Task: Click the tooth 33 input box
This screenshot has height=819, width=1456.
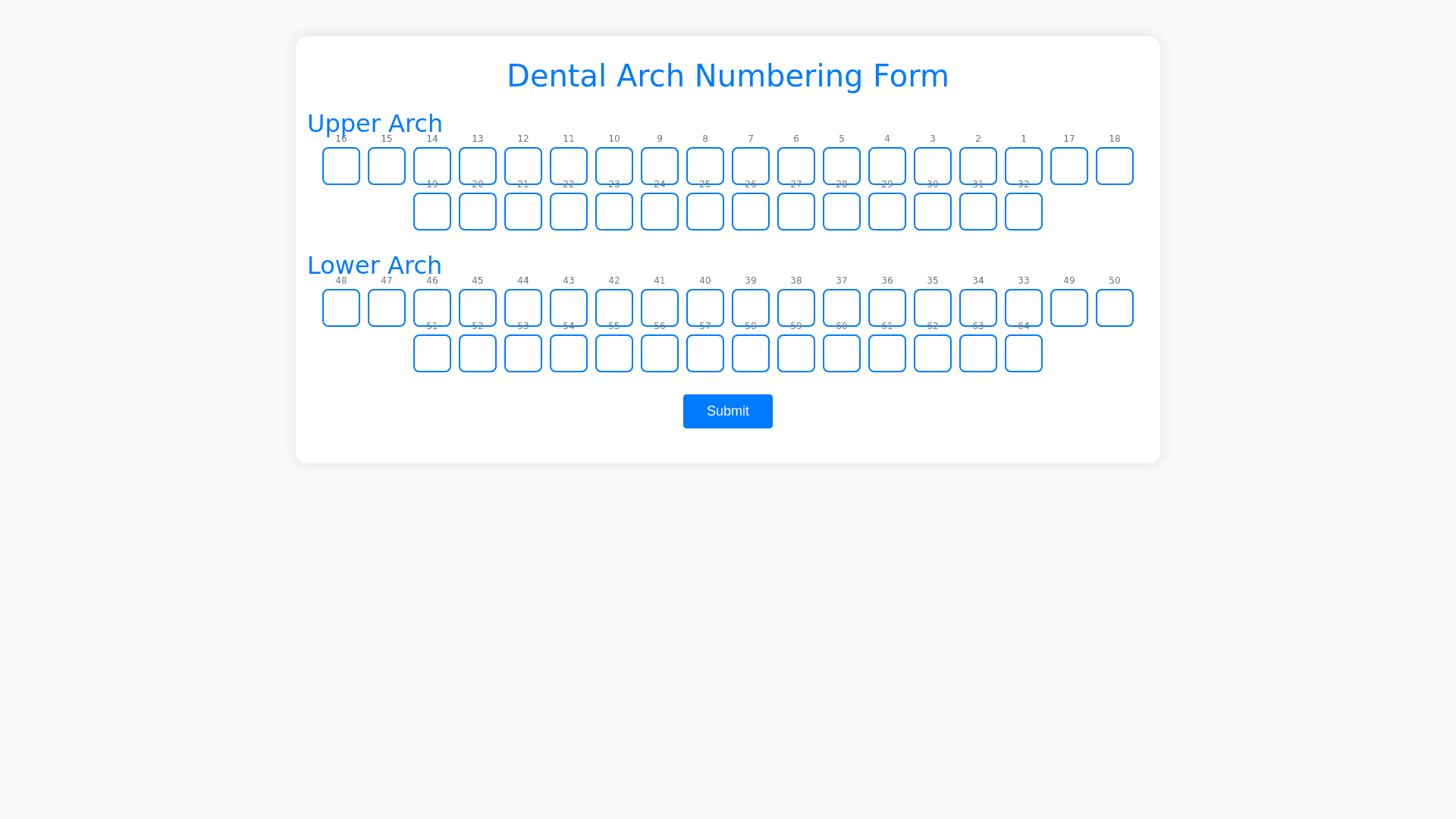Action: (1023, 308)
